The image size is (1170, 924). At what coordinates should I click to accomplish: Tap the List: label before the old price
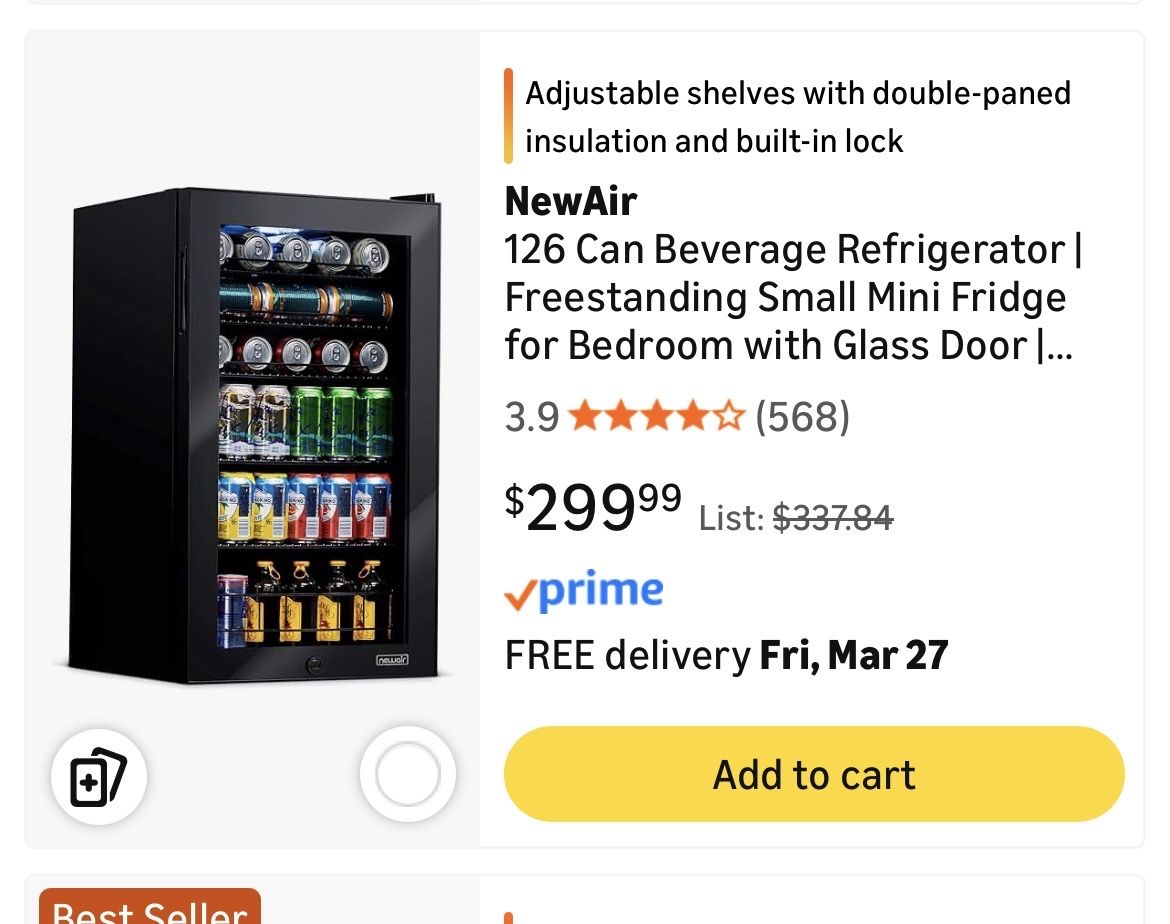tap(732, 518)
